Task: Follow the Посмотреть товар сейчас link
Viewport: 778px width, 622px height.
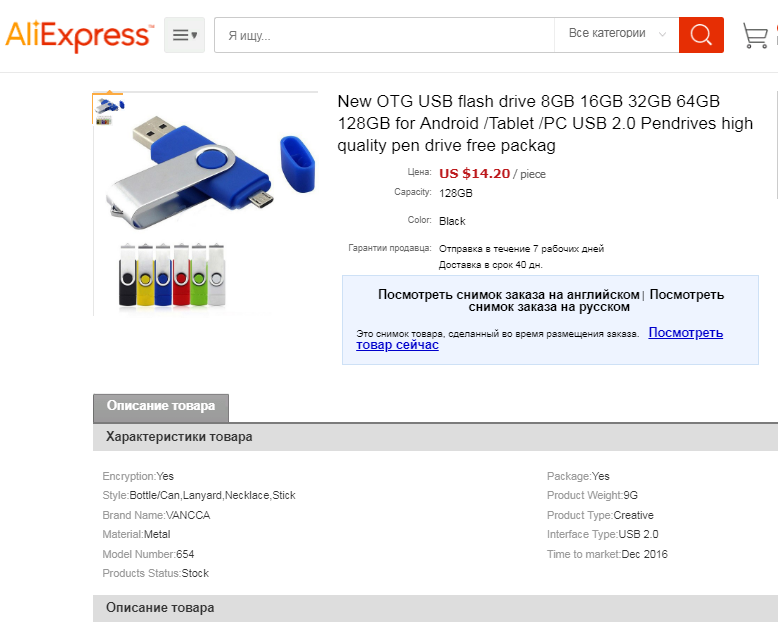Action: pos(539,338)
